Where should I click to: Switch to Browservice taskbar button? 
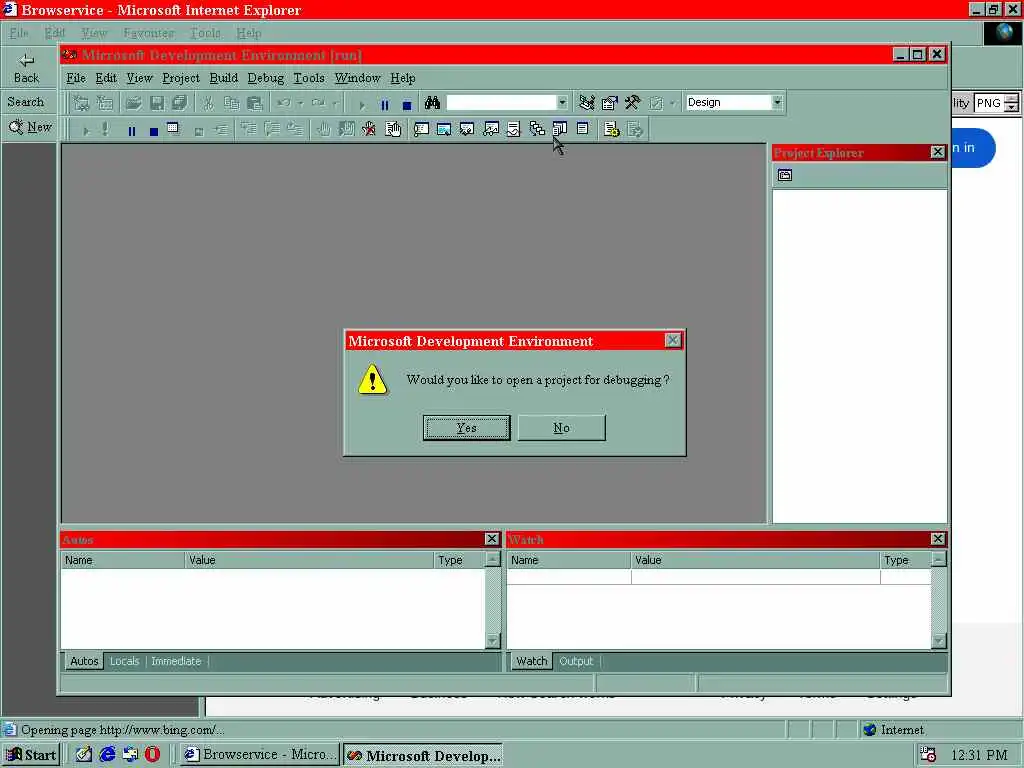(259, 754)
